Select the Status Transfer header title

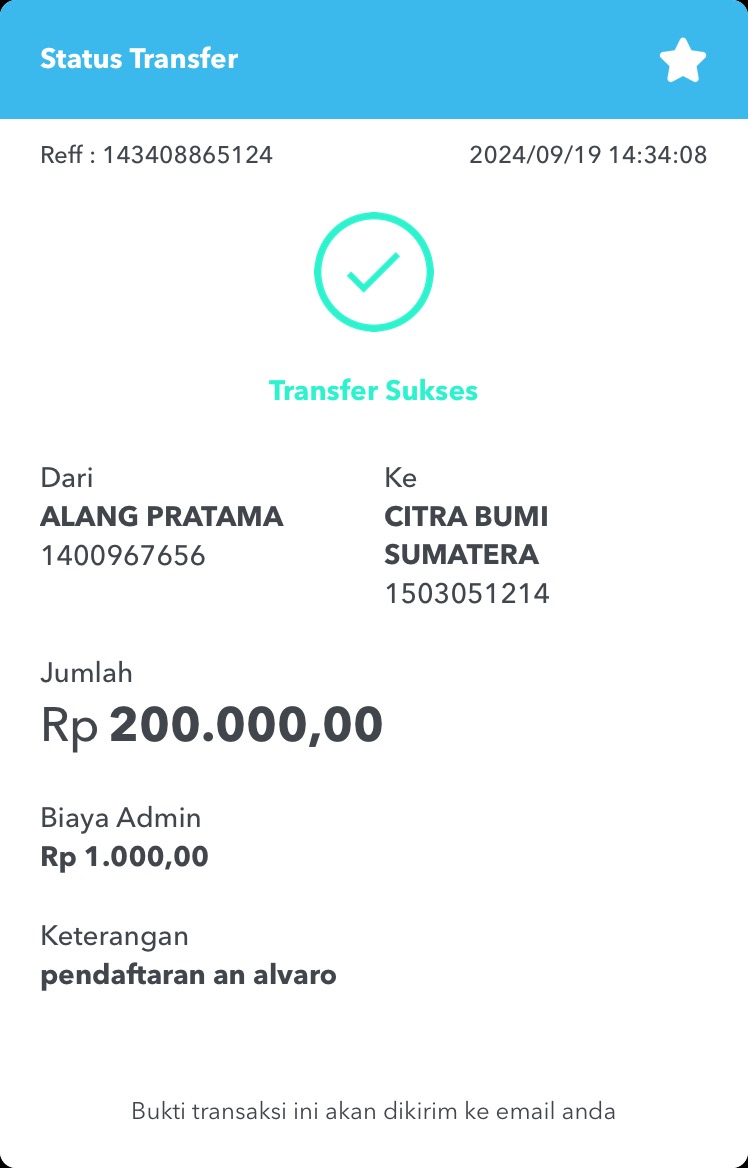click(x=139, y=59)
